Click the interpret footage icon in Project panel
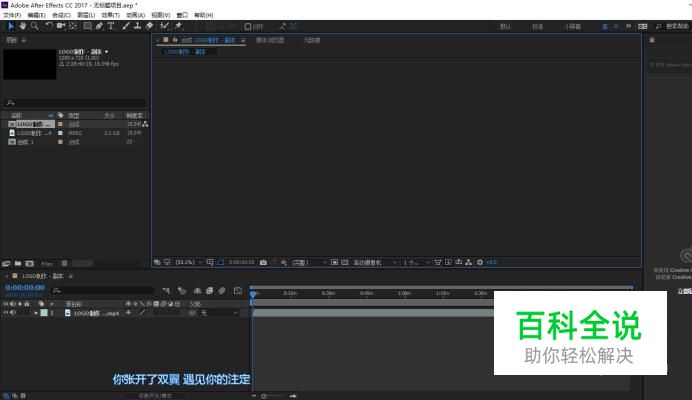The image size is (692, 400). tap(6, 264)
